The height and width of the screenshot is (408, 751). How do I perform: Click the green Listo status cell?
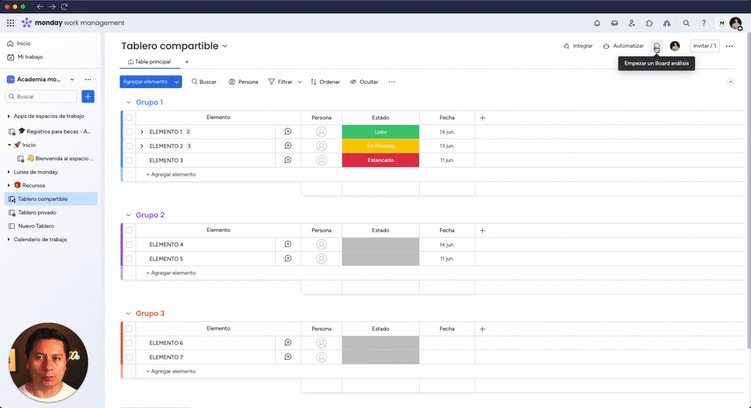pyautogui.click(x=380, y=132)
